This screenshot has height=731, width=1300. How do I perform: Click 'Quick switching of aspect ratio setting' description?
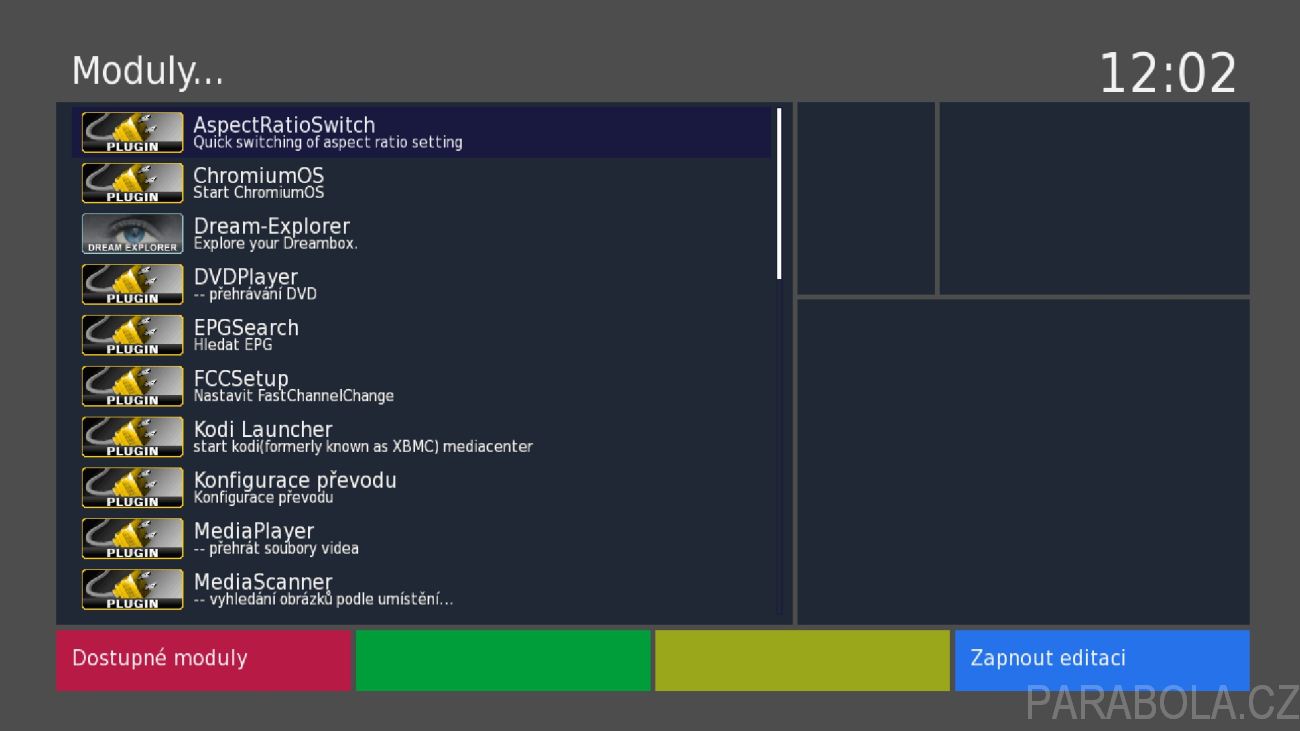[328, 143]
